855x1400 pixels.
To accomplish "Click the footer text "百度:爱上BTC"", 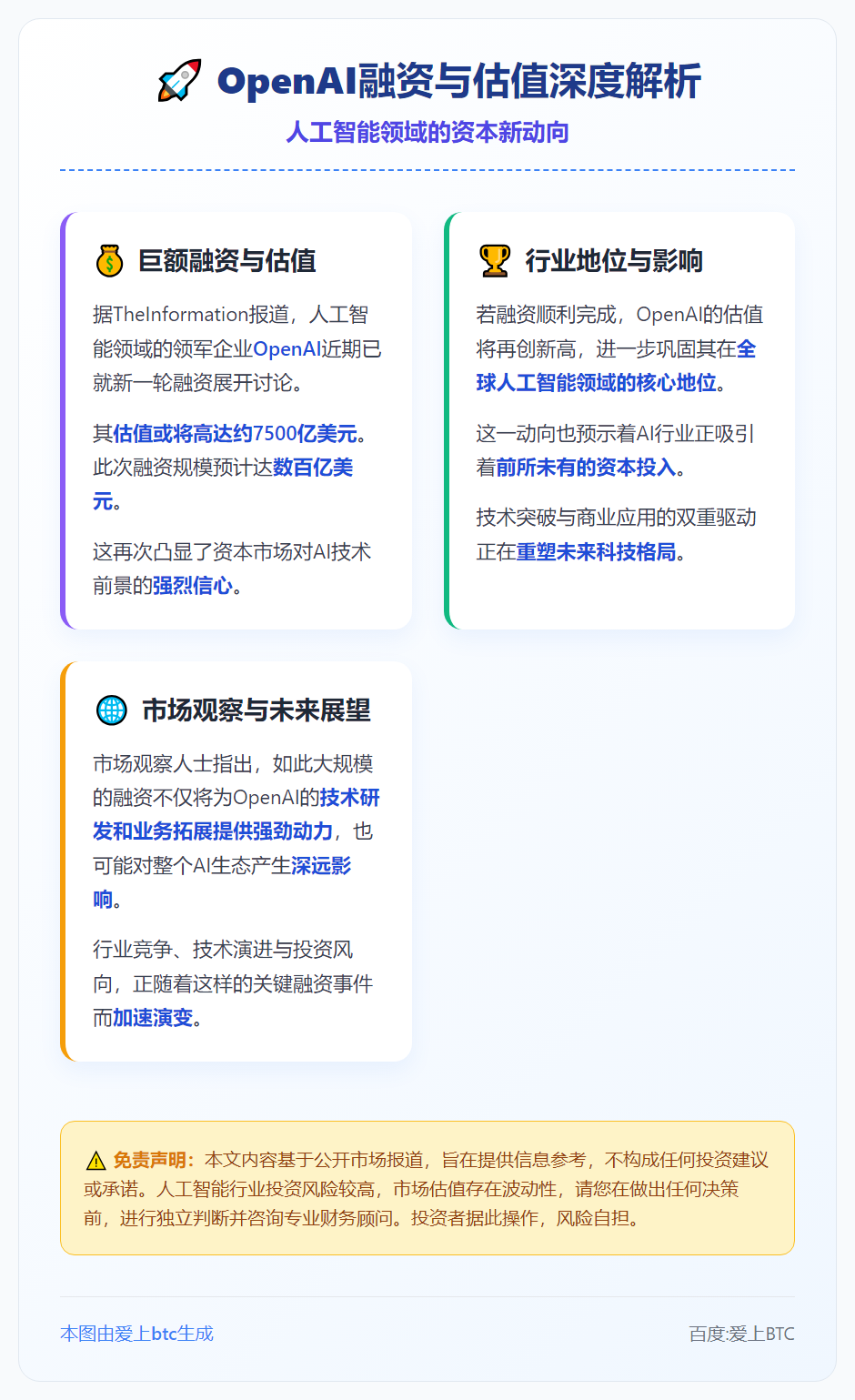I will click(742, 1334).
